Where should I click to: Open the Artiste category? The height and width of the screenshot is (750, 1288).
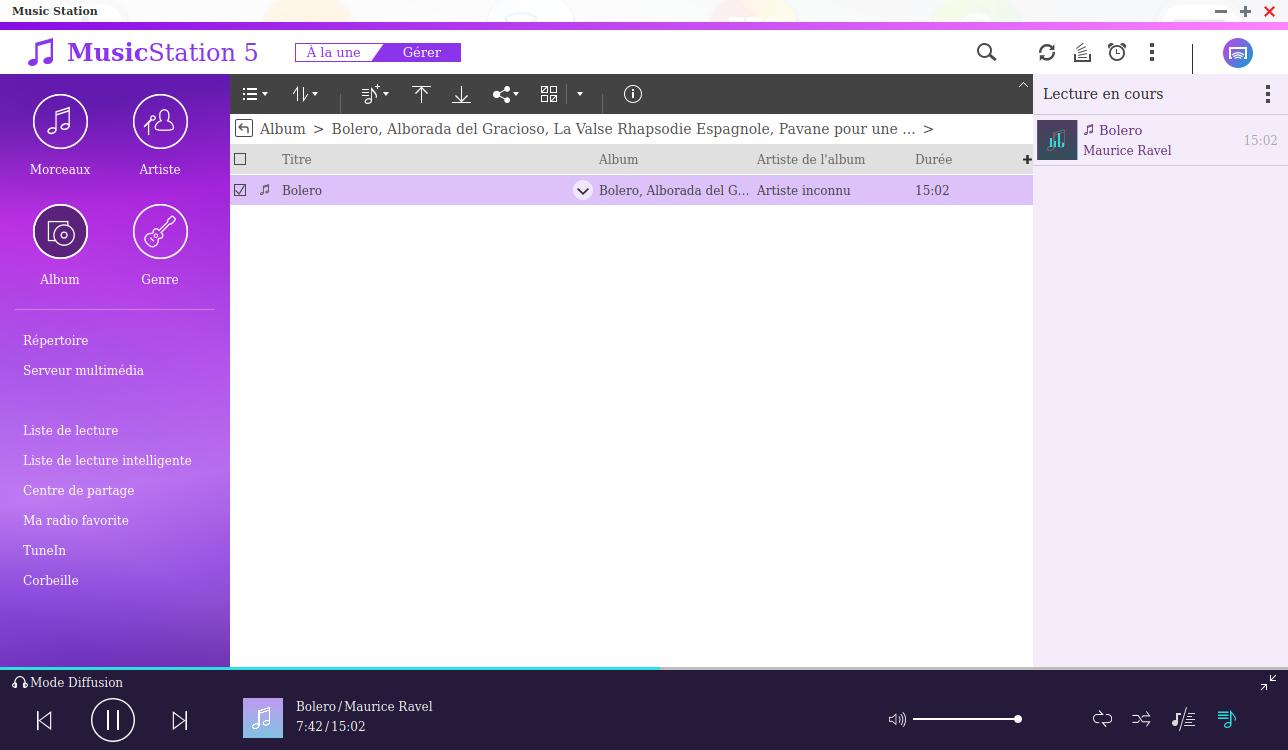coord(160,122)
